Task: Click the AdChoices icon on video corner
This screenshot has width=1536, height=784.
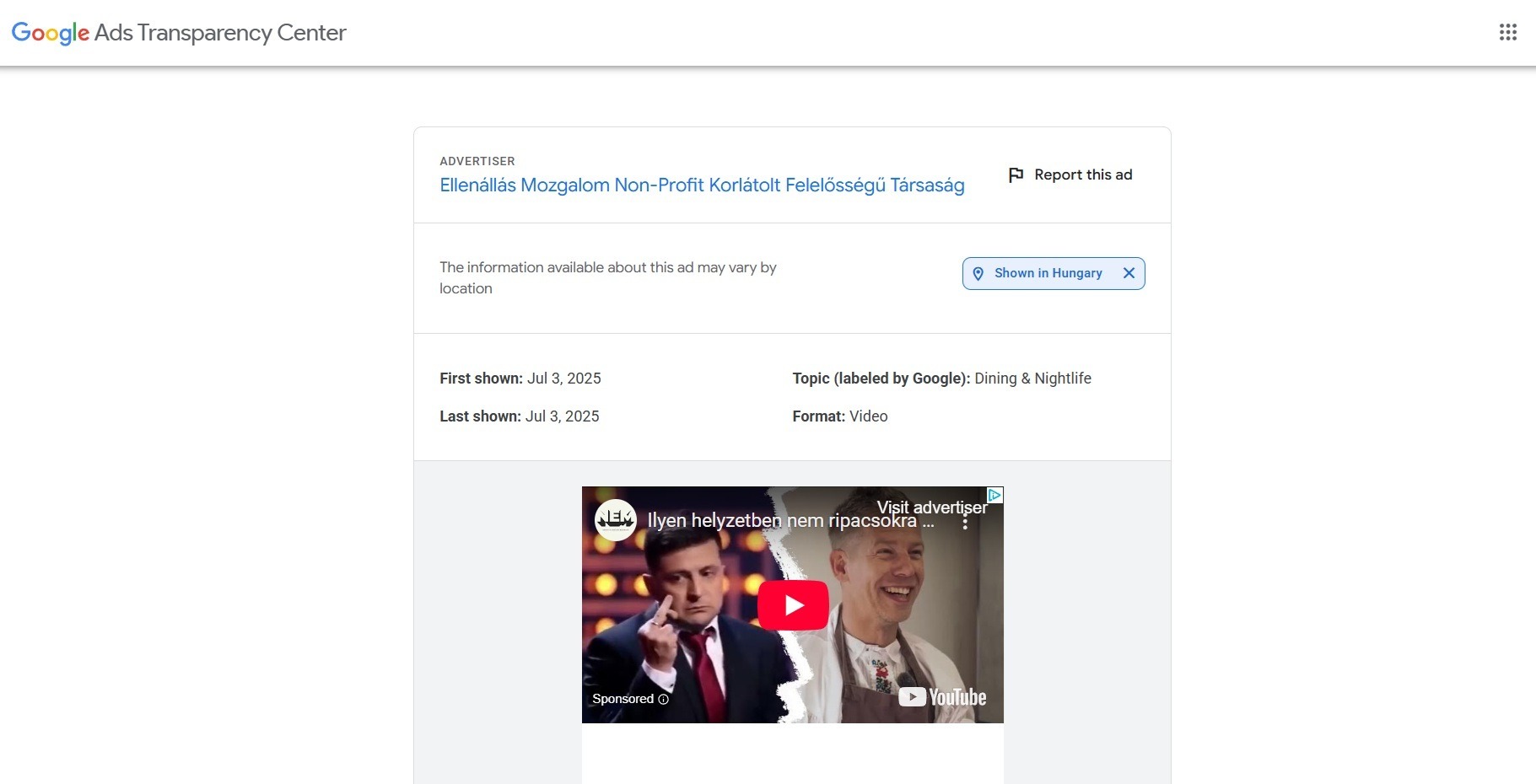Action: [x=994, y=495]
